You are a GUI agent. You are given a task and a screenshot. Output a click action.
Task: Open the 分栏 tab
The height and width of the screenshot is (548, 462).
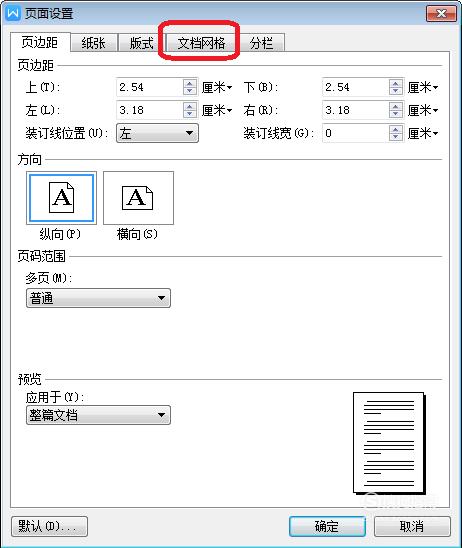tap(261, 43)
